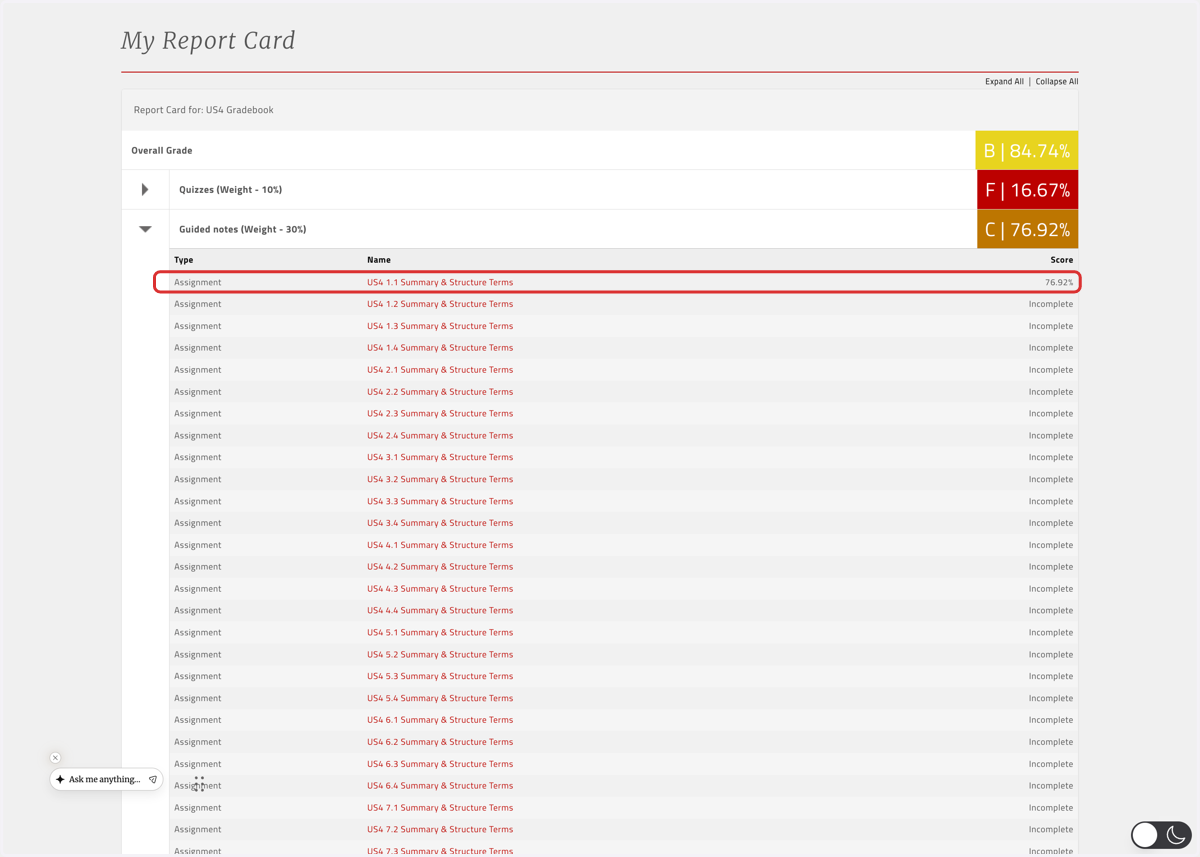Click the sparkle icon in chat box

tap(60, 779)
